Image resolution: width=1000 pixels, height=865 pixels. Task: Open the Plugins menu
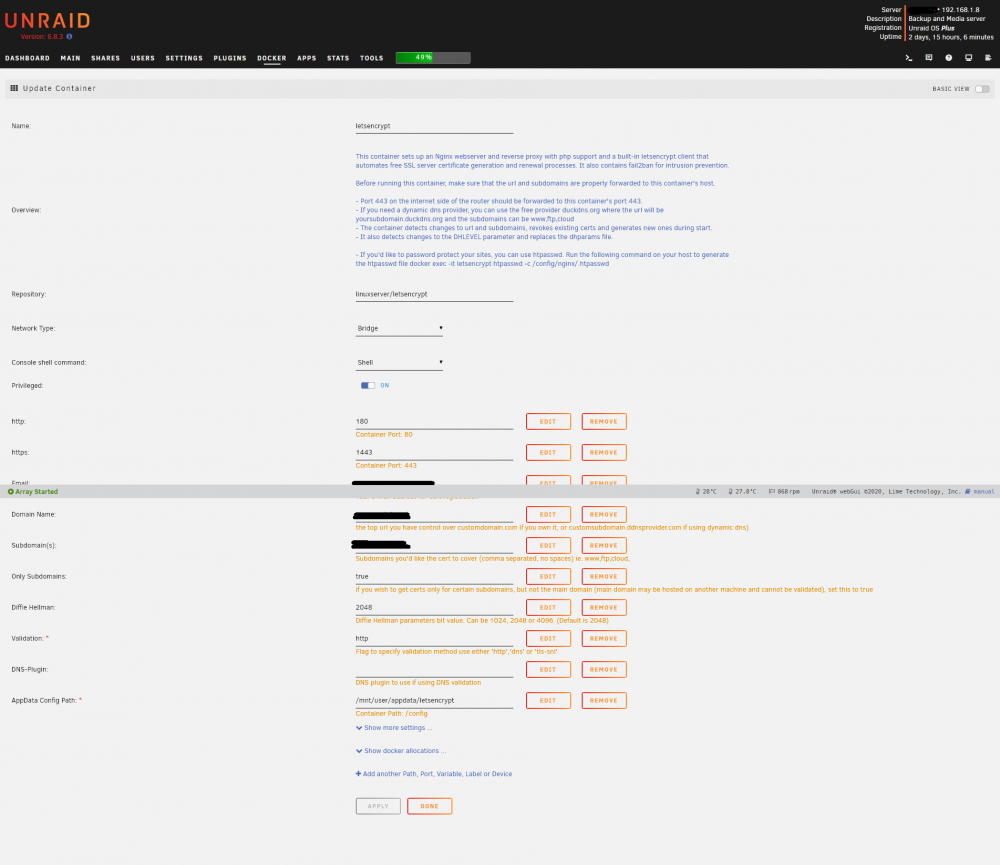[230, 58]
